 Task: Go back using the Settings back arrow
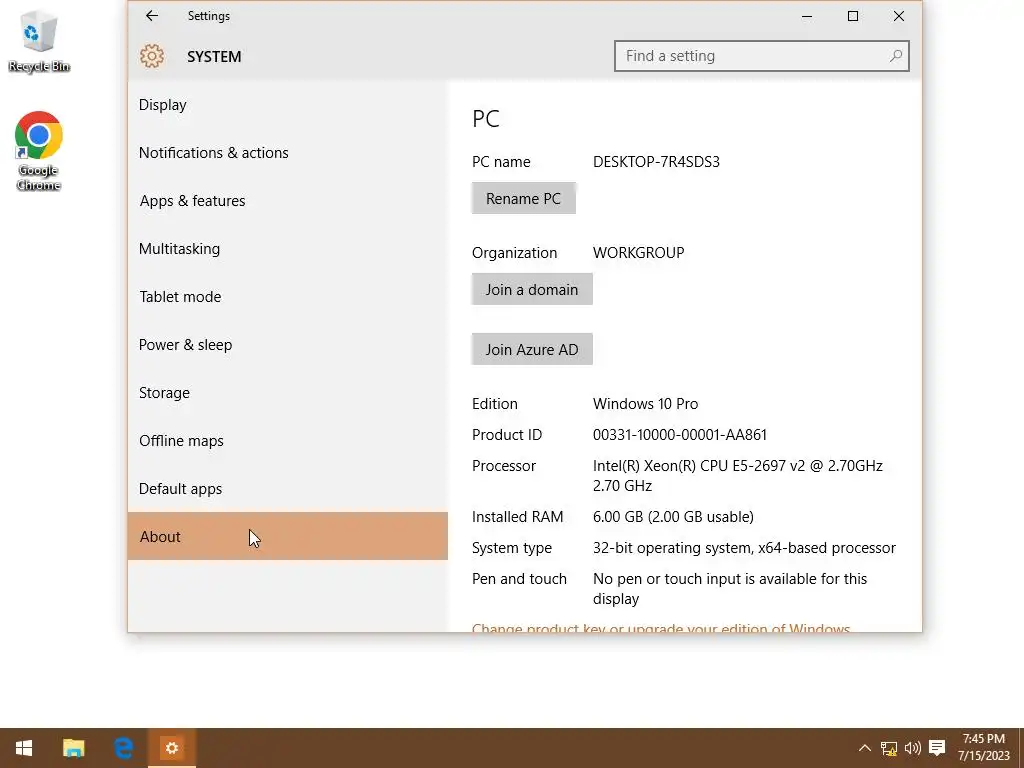click(152, 16)
